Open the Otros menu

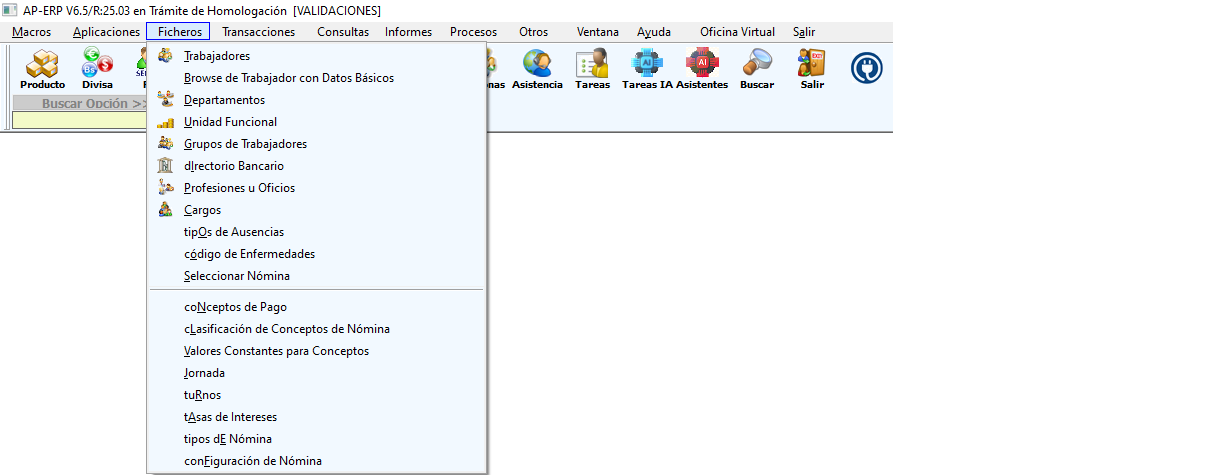(533, 32)
